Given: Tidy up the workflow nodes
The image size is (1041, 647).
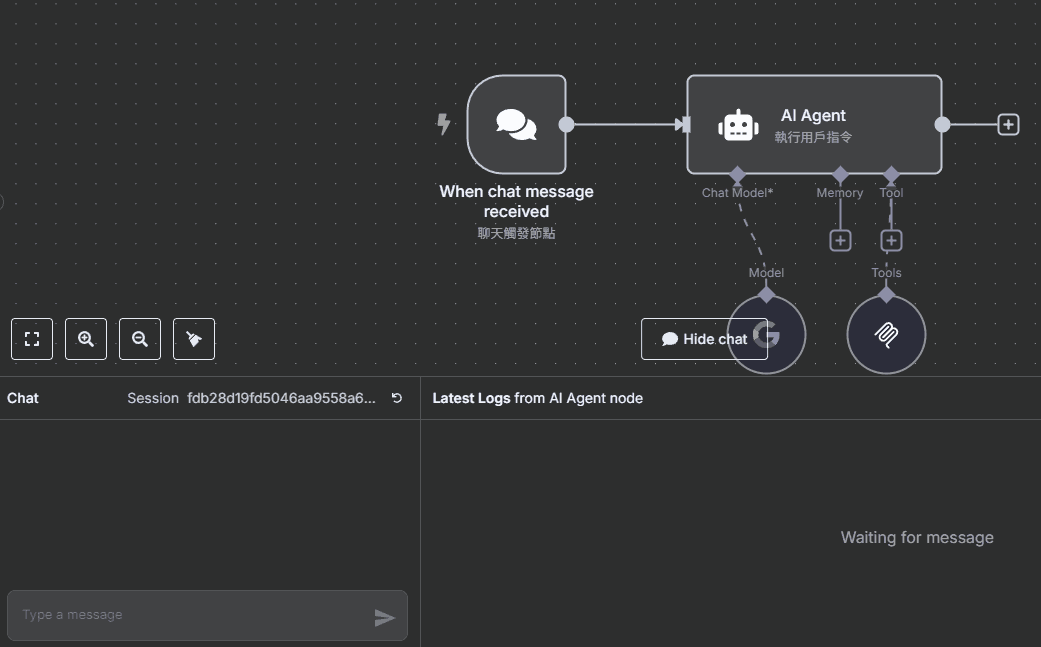Looking at the screenshot, I should pyautogui.click(x=194, y=339).
